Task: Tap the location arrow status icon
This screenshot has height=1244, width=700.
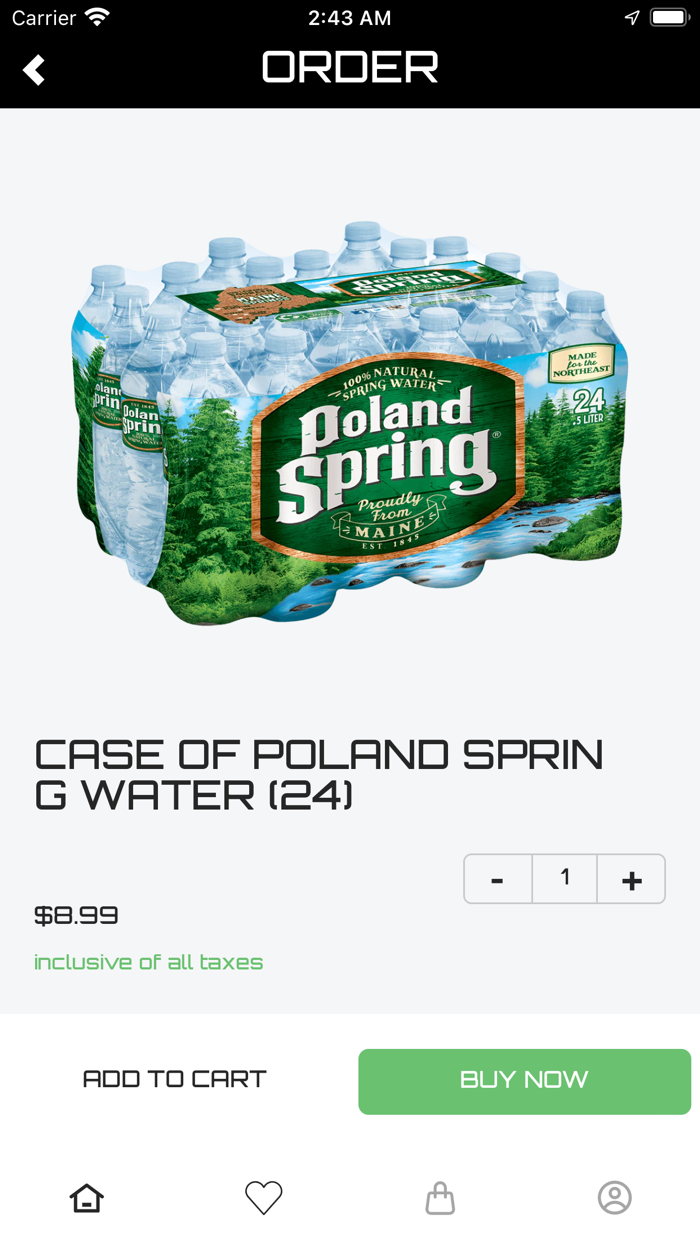Action: tap(632, 17)
